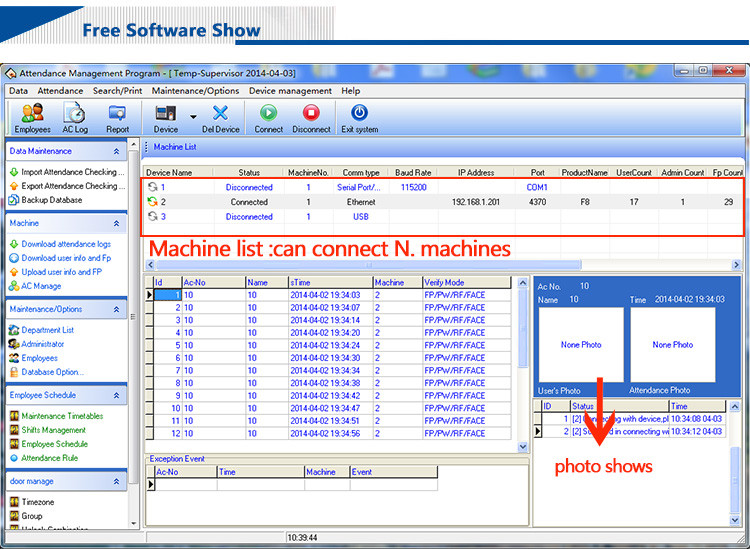Open the AC Log toolbar icon
The width and height of the screenshot is (750, 549).
point(75,114)
